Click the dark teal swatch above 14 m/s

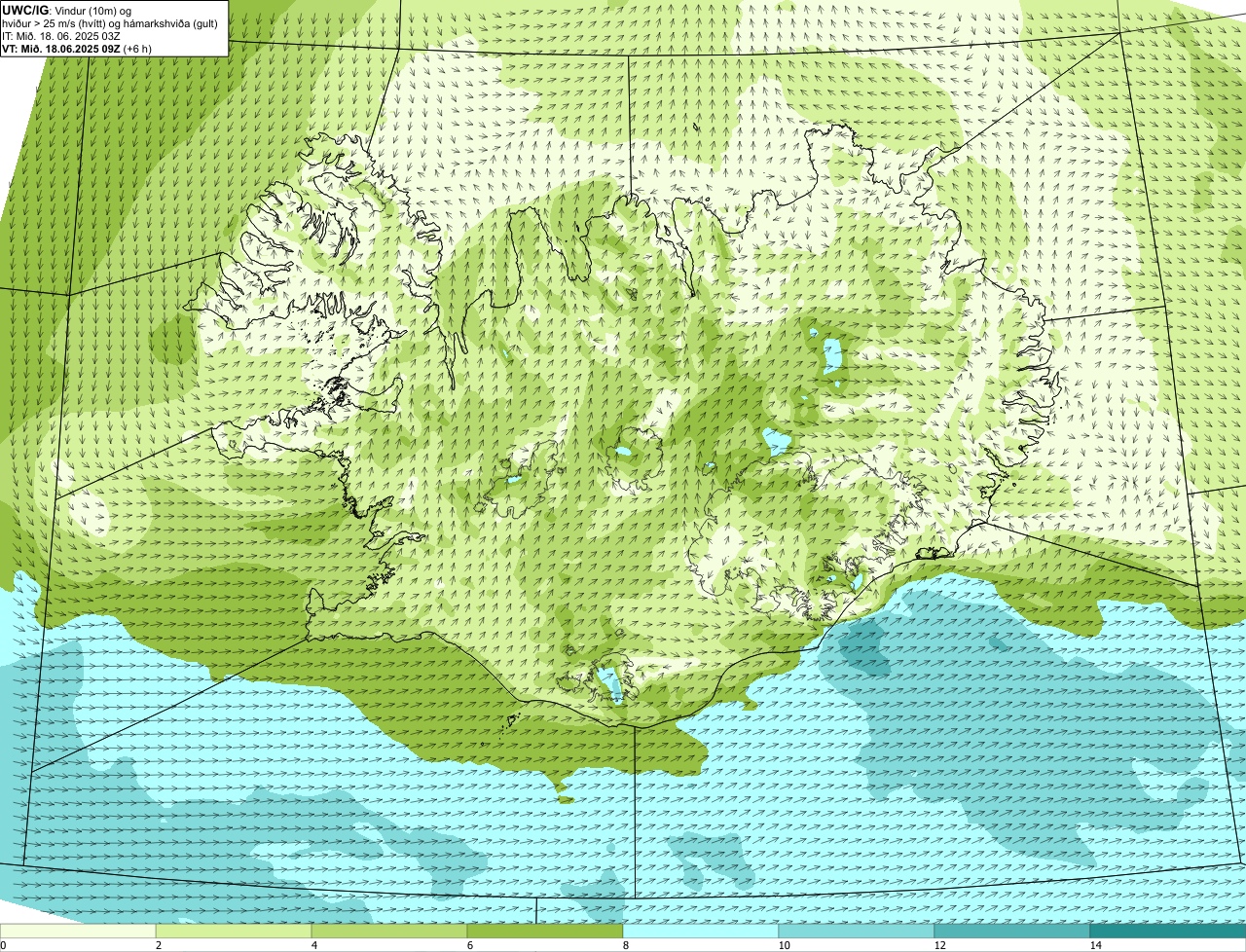pos(1168,931)
